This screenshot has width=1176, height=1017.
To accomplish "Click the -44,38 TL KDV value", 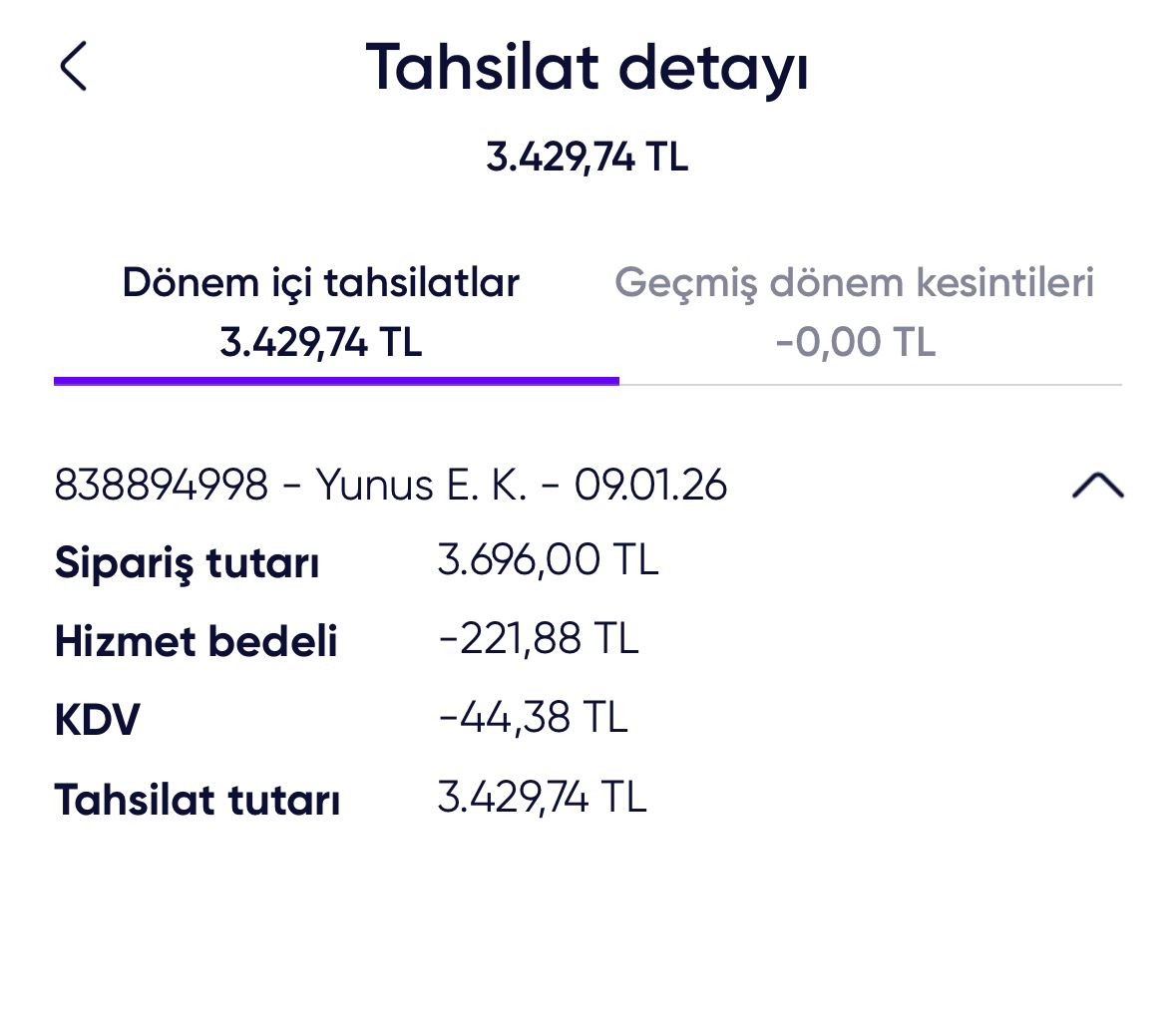I will [x=533, y=717].
